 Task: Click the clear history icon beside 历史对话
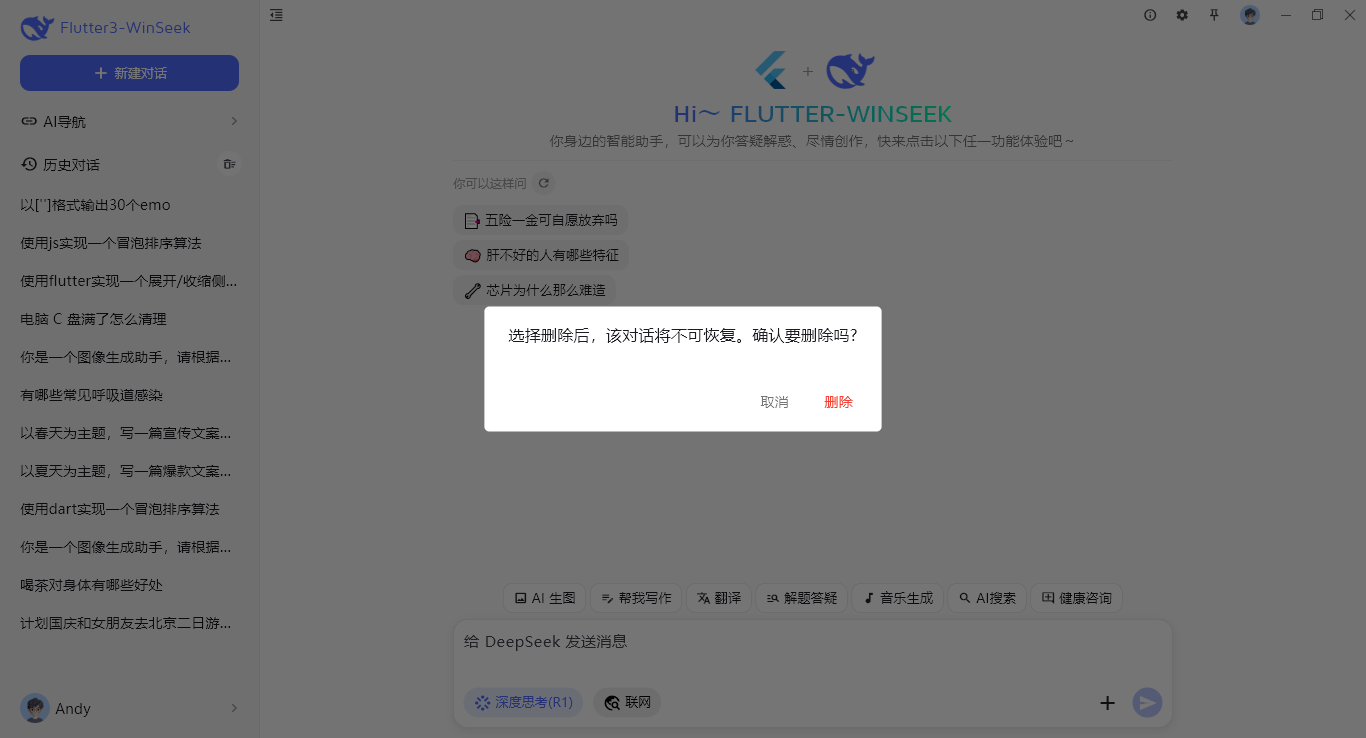[x=229, y=164]
